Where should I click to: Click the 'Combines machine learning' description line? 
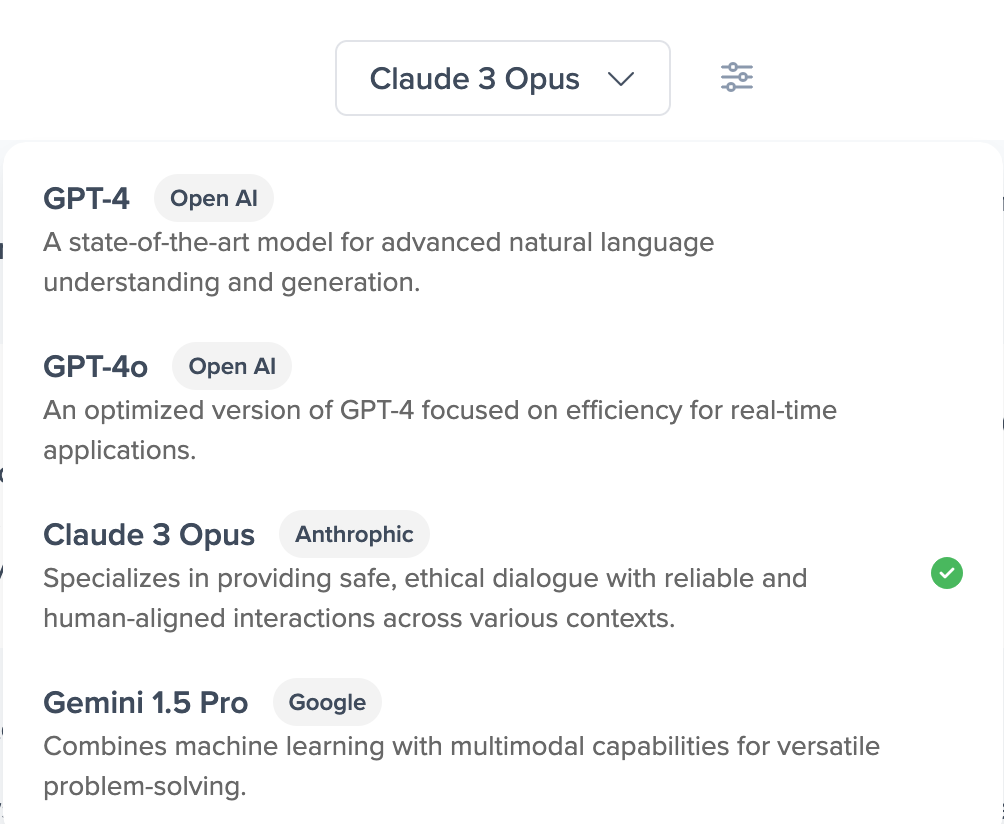click(461, 746)
